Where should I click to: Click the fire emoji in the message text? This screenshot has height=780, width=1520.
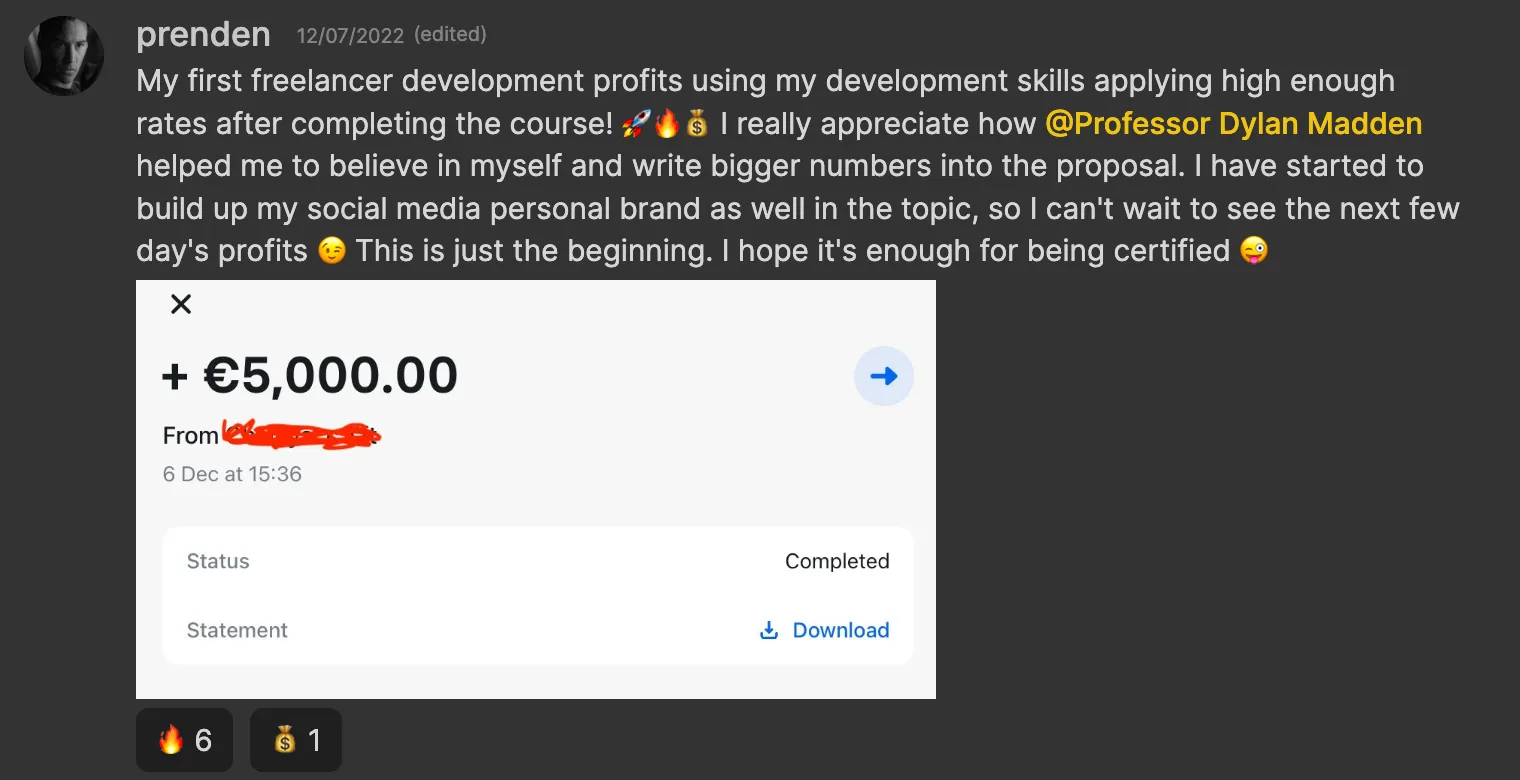(x=666, y=124)
